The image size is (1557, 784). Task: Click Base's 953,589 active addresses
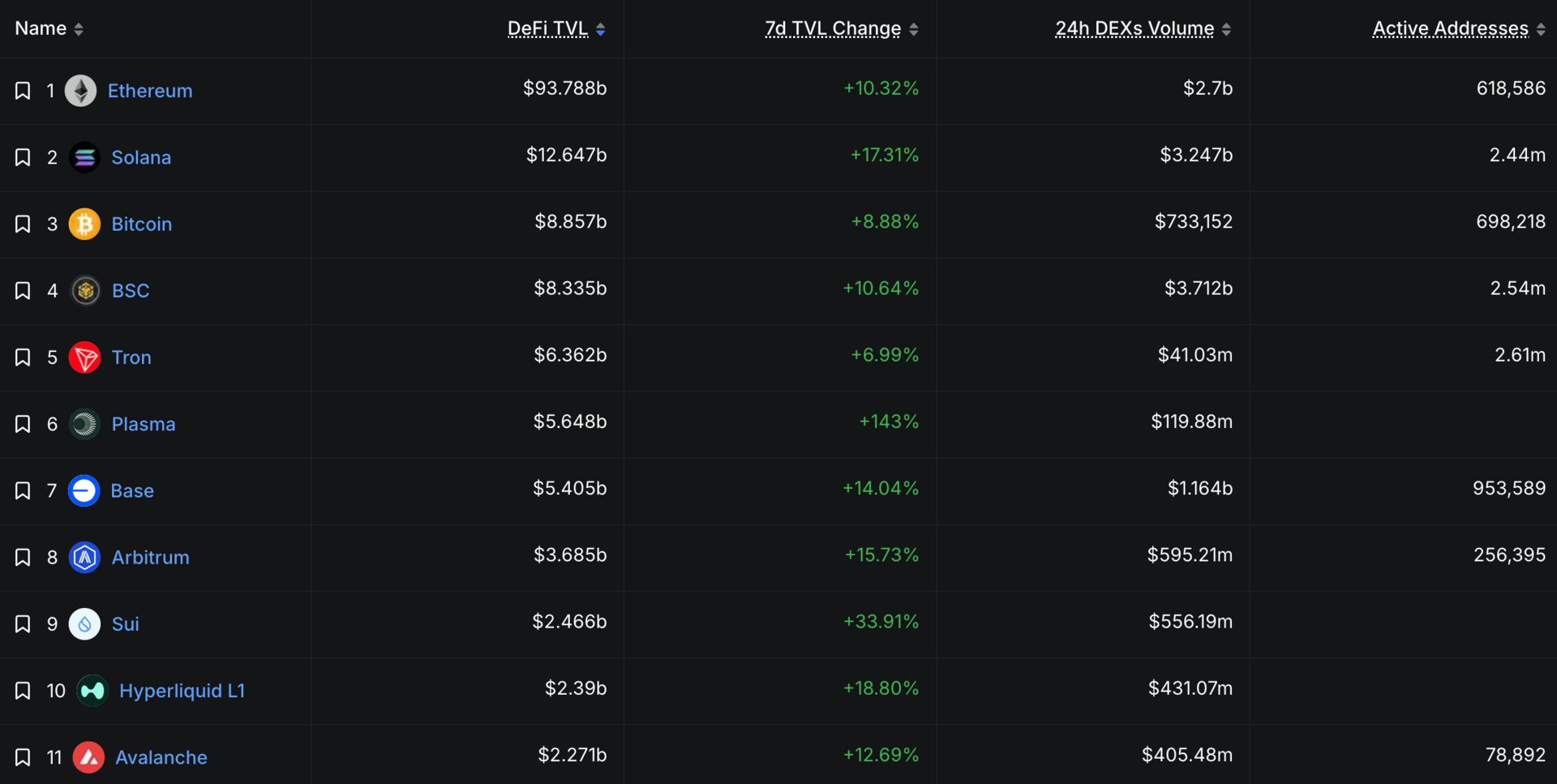point(1510,488)
